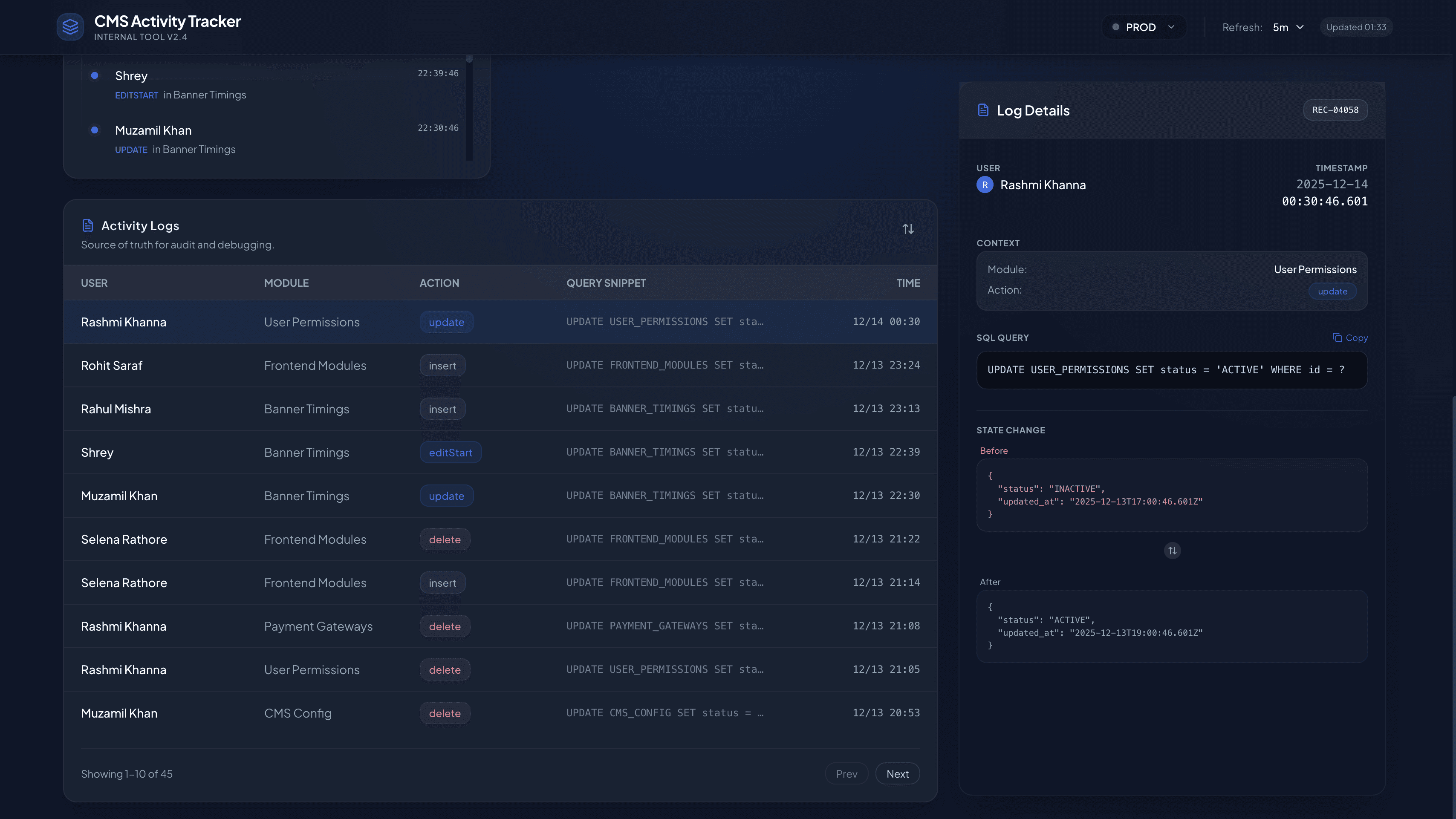Go to the Next page of logs
This screenshot has width=1456, height=819.
[897, 774]
